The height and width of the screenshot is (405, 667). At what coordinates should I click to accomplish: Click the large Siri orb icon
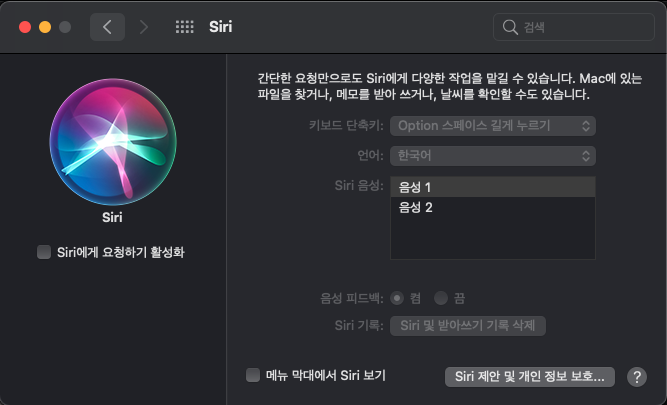[x=113, y=142]
